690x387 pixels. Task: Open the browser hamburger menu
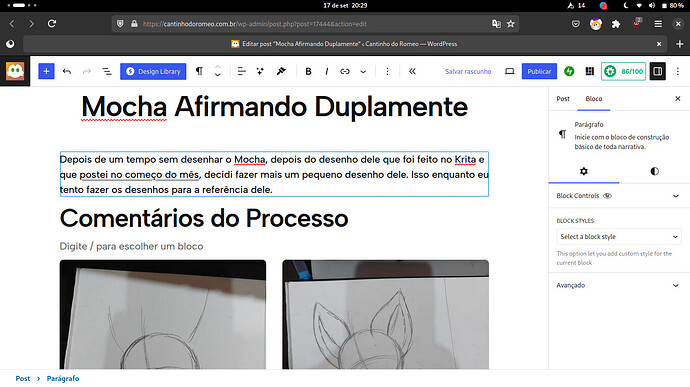pos(658,24)
